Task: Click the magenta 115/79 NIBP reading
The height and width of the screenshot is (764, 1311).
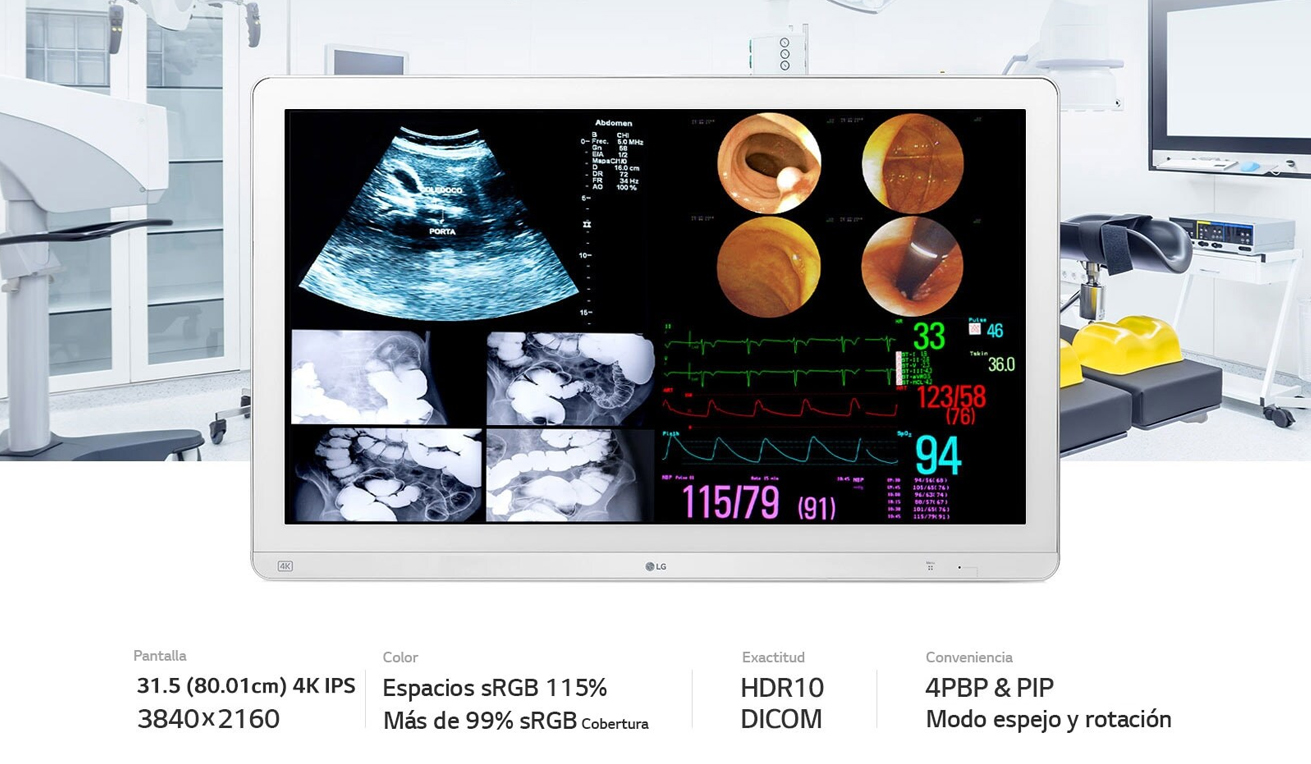Action: coord(730,503)
